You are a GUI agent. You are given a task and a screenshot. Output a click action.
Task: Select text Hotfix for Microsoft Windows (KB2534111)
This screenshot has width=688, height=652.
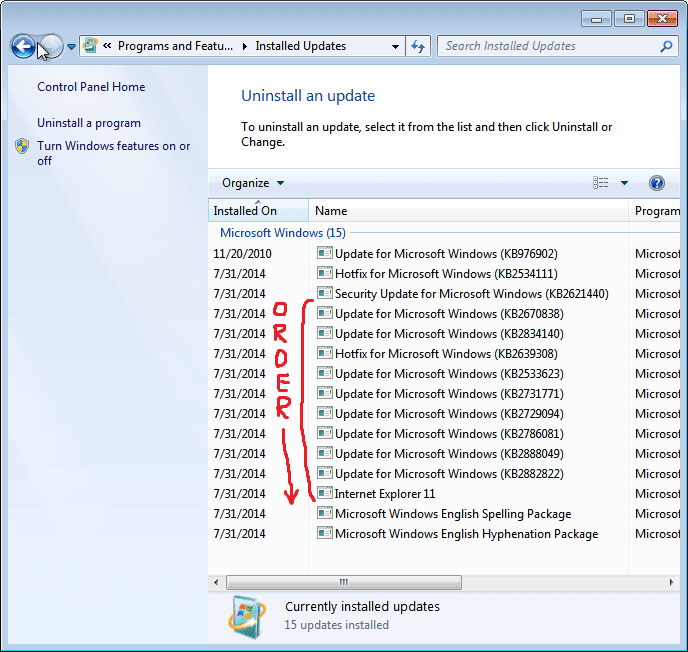(x=446, y=274)
